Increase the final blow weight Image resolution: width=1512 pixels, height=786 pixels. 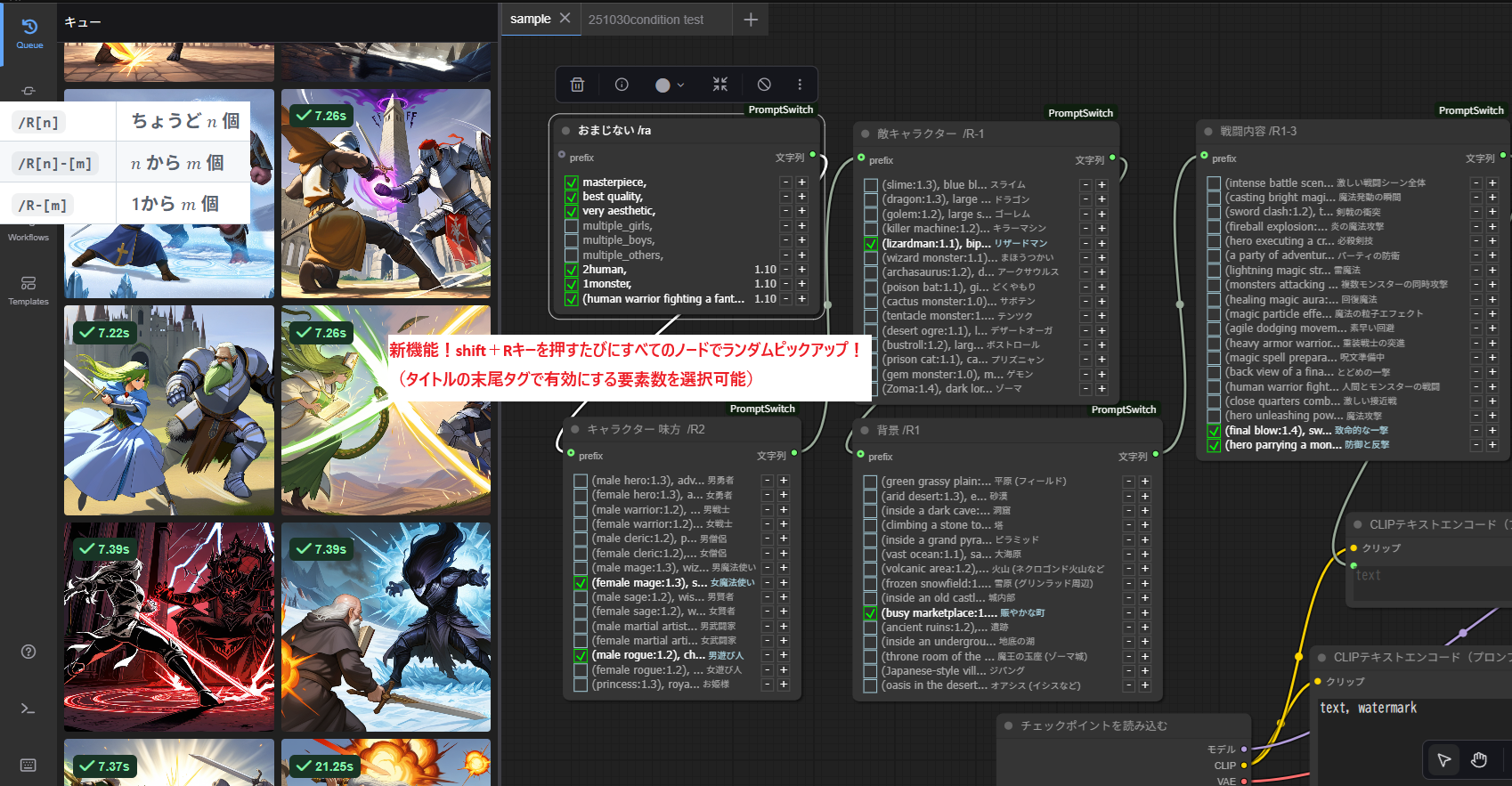click(x=1492, y=431)
